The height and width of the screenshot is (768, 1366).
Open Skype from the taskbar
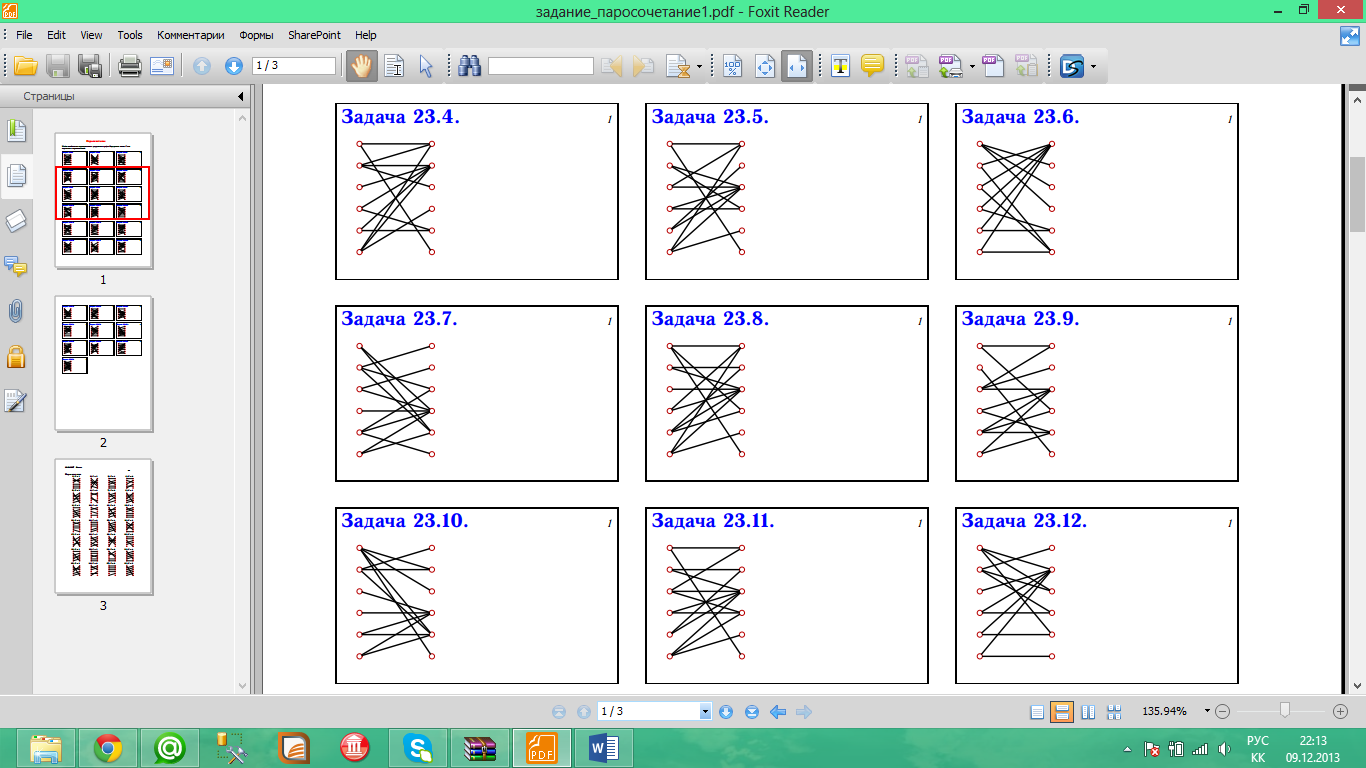[x=418, y=748]
